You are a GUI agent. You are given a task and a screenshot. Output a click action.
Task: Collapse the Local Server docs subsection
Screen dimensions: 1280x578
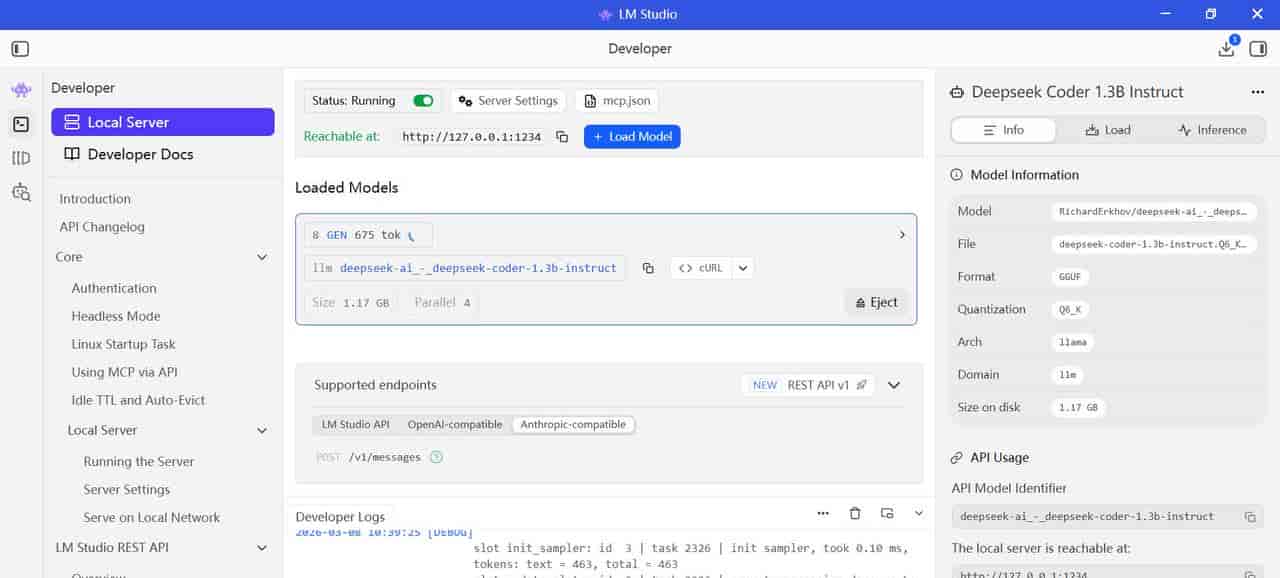tap(262, 430)
